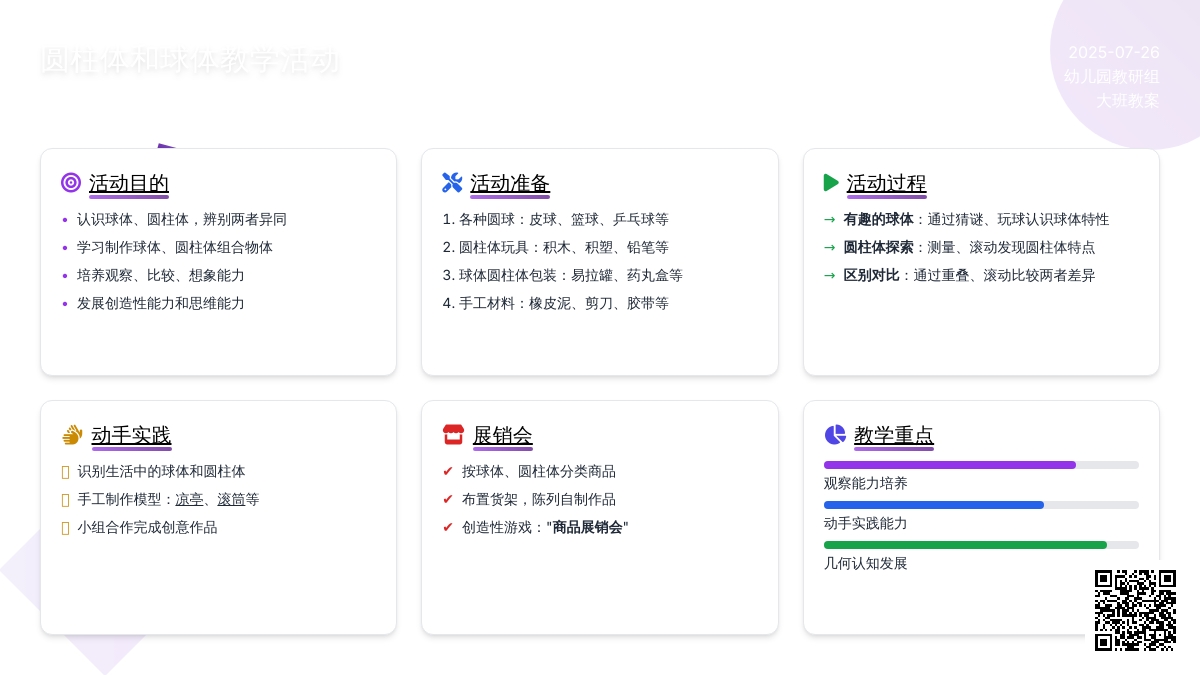Click the bold text 有趣的球体
Viewport: 1200px width, 675px height.
click(878, 219)
